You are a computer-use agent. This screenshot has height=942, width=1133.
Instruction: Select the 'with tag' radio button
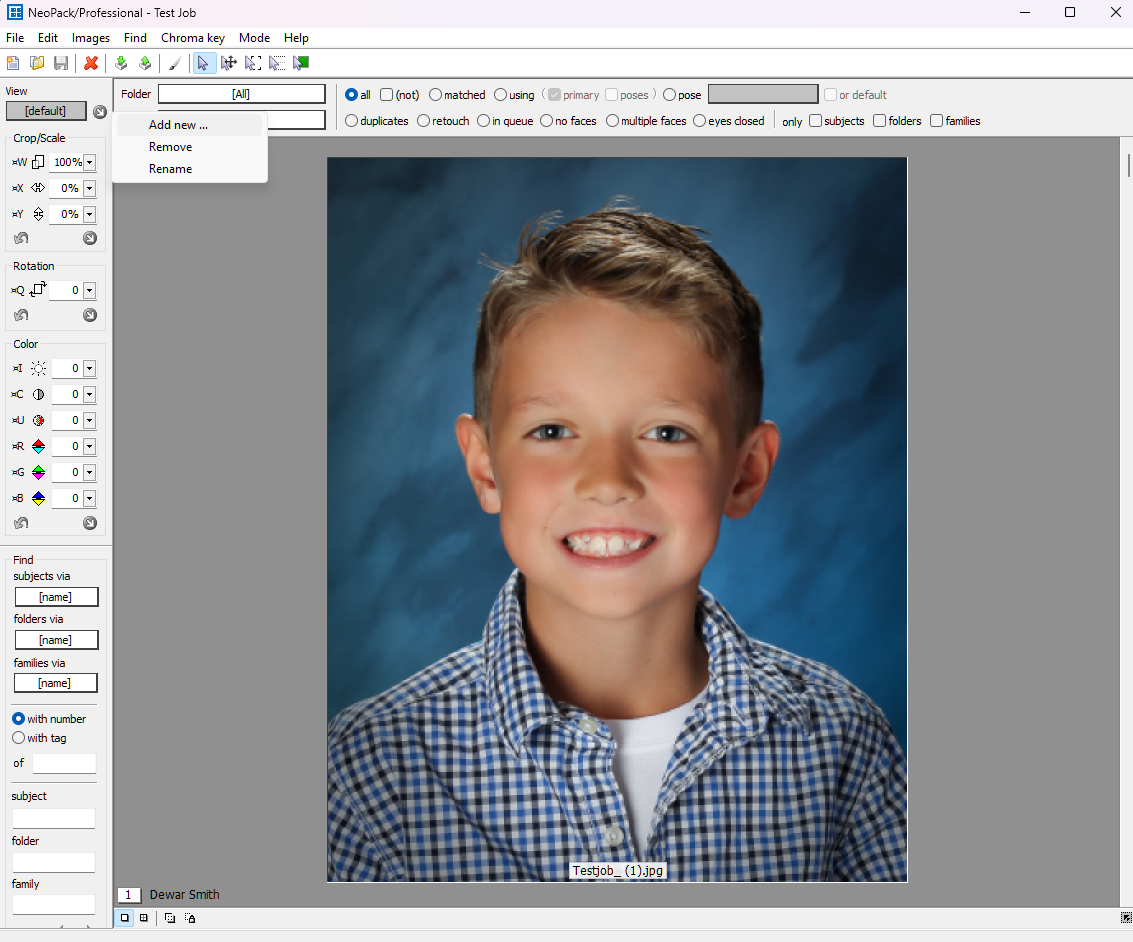[x=19, y=738]
